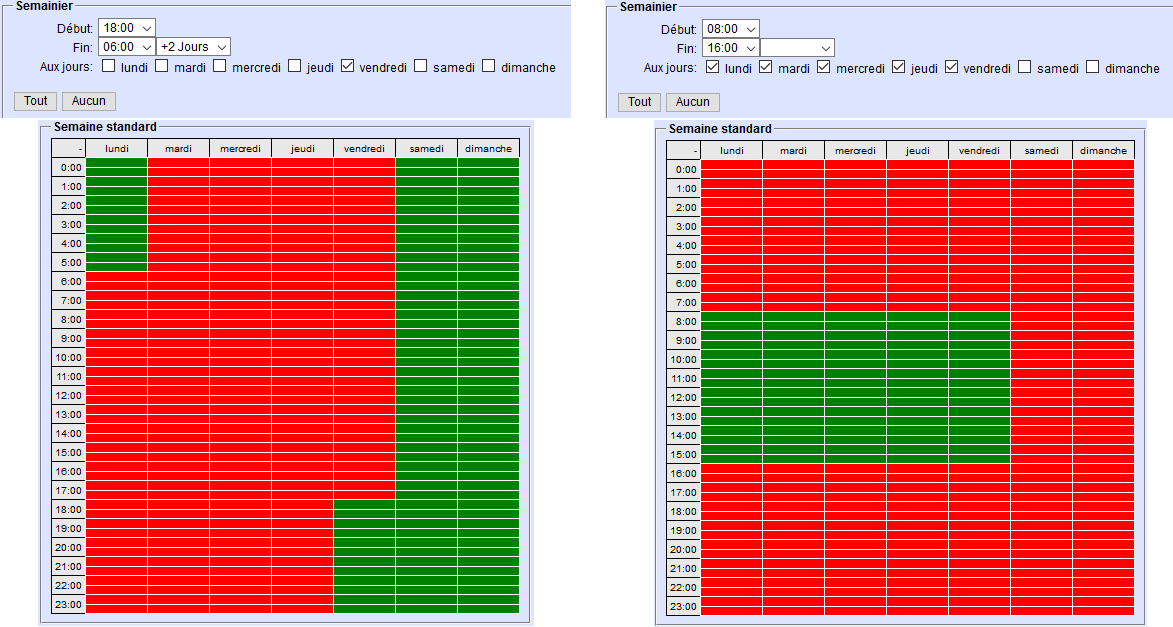Select the 18:00 row label in right grid
The height and width of the screenshot is (627, 1173).
pyautogui.click(x=683, y=512)
